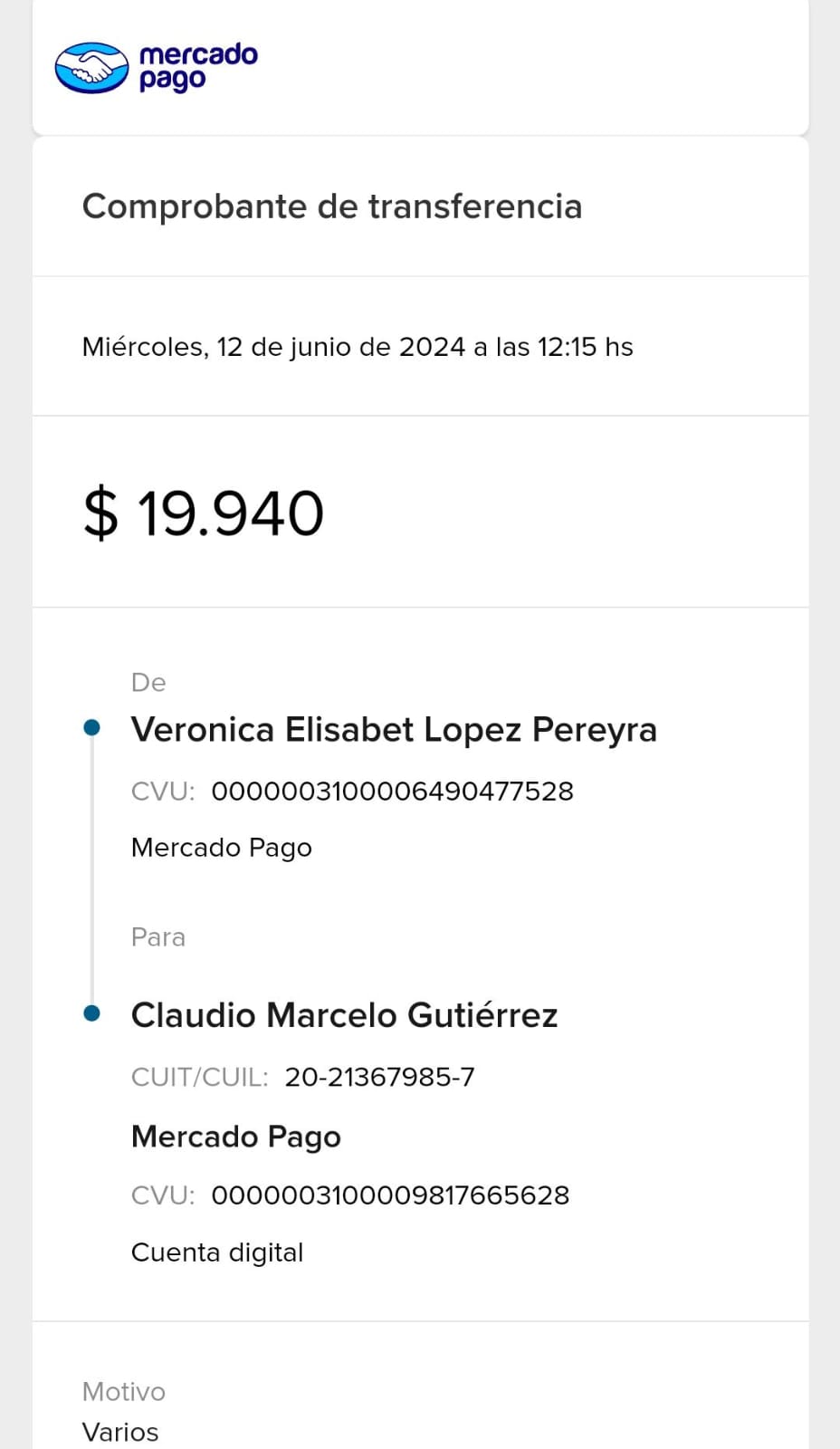Click the 'De' sender label
This screenshot has width=840, height=1449.
(148, 683)
